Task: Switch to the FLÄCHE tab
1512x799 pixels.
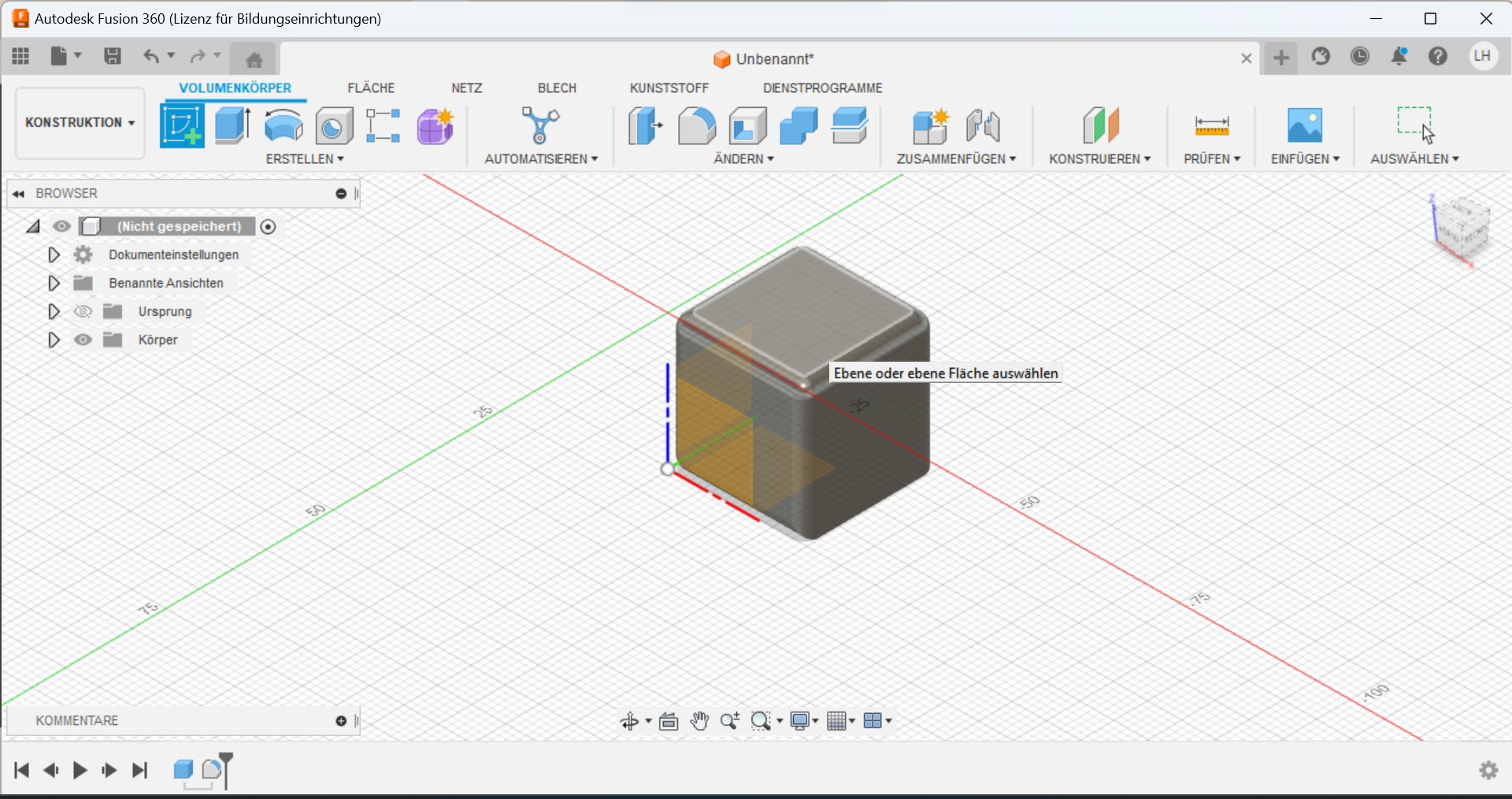Action: [x=371, y=88]
